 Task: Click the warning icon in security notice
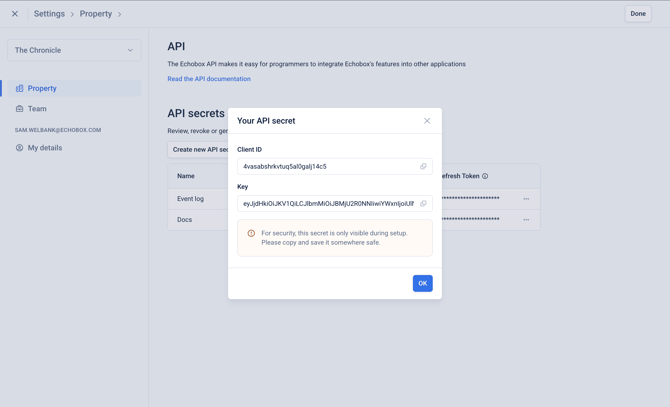[251, 233]
